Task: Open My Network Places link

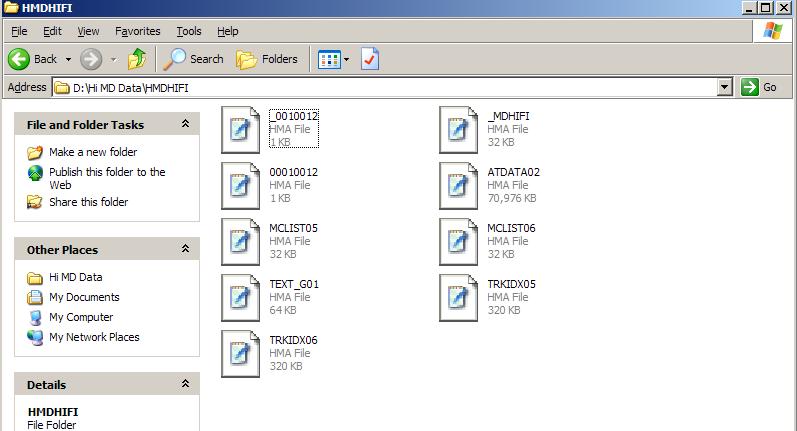Action: [x=94, y=337]
